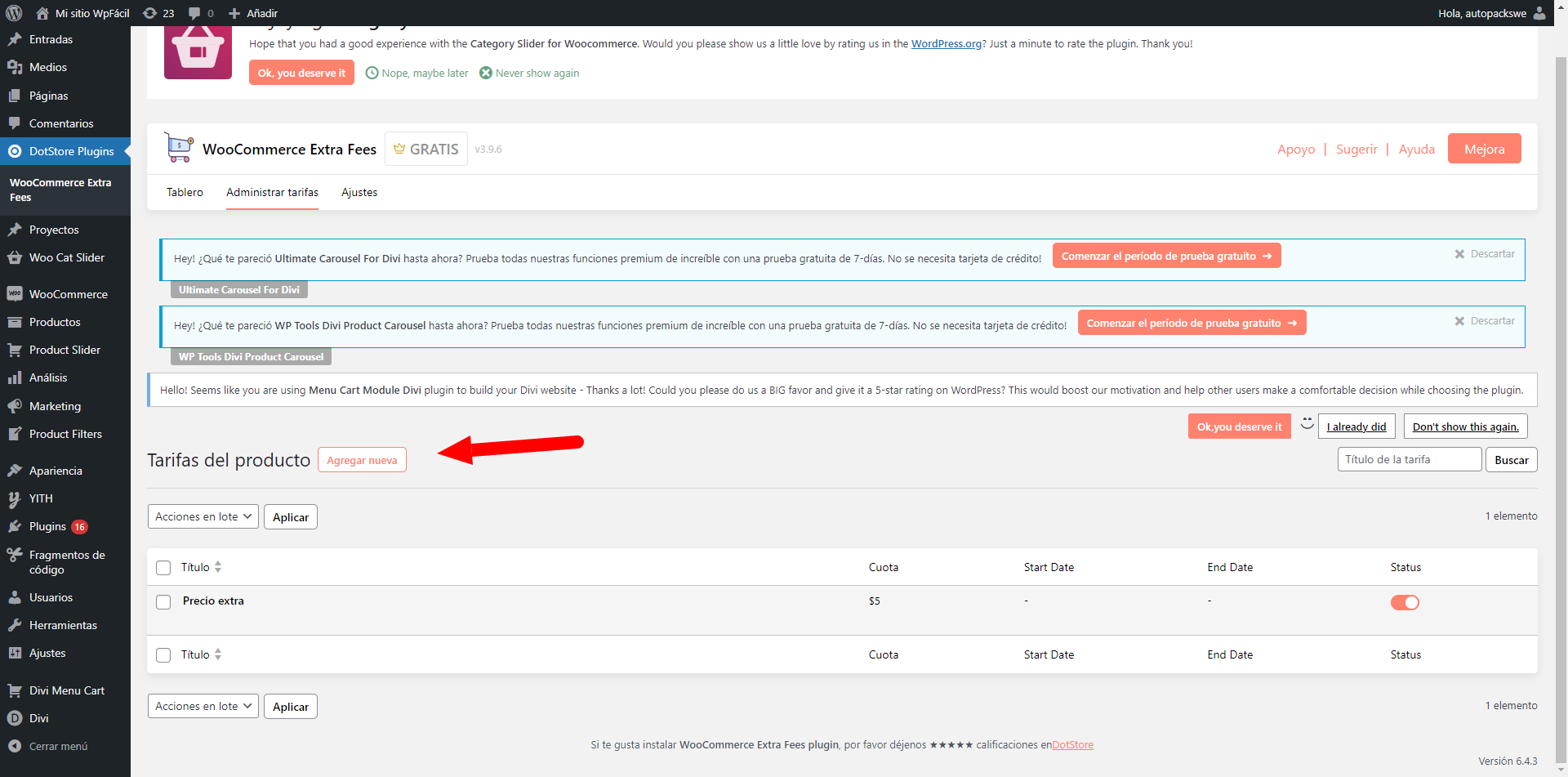
Task: Click the Fragmentos de código icon
Action: [15, 555]
